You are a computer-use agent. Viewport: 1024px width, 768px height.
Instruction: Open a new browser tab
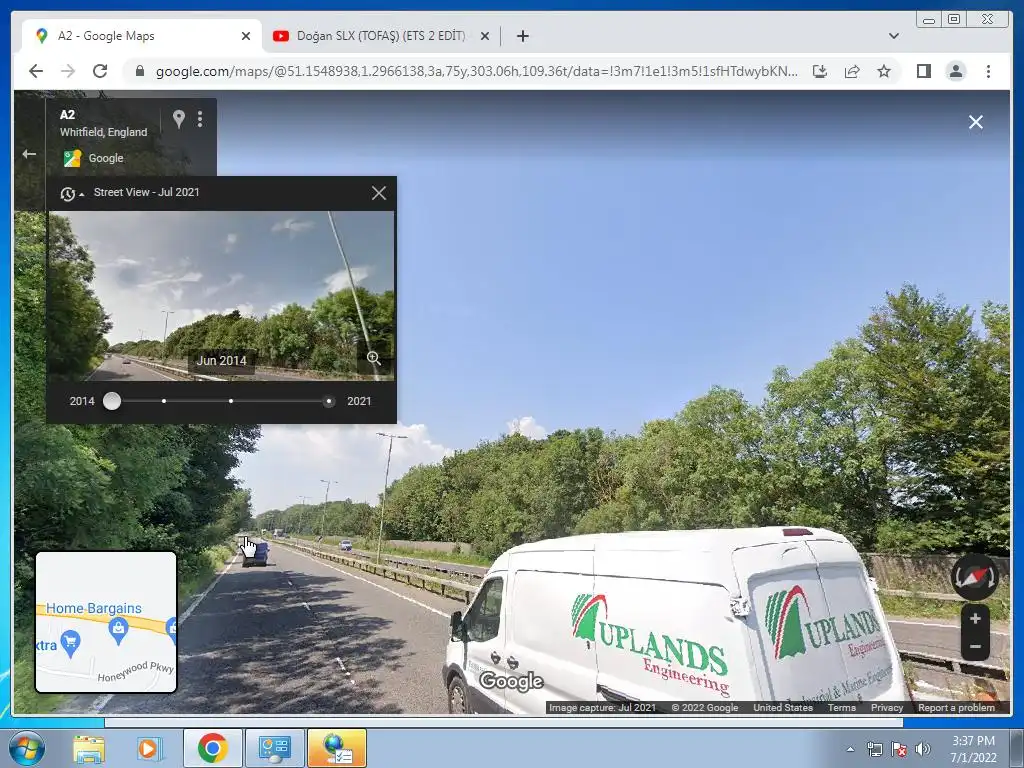(522, 36)
